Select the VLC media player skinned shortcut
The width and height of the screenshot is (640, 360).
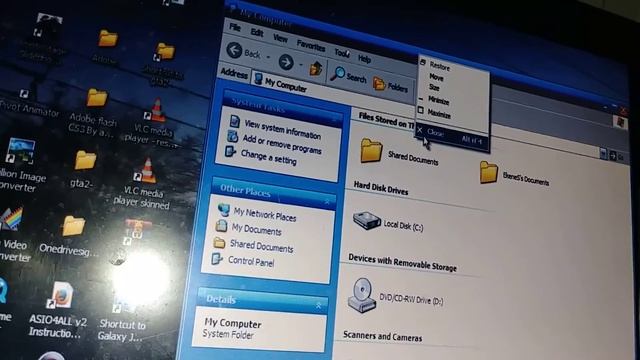(x=145, y=170)
